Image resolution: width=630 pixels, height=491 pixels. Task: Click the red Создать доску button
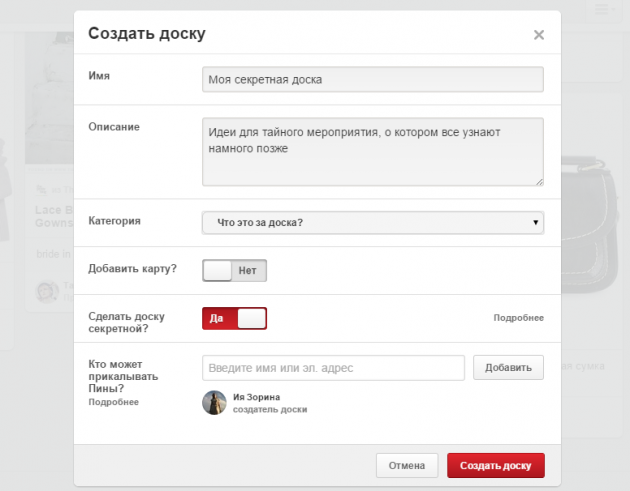point(495,465)
